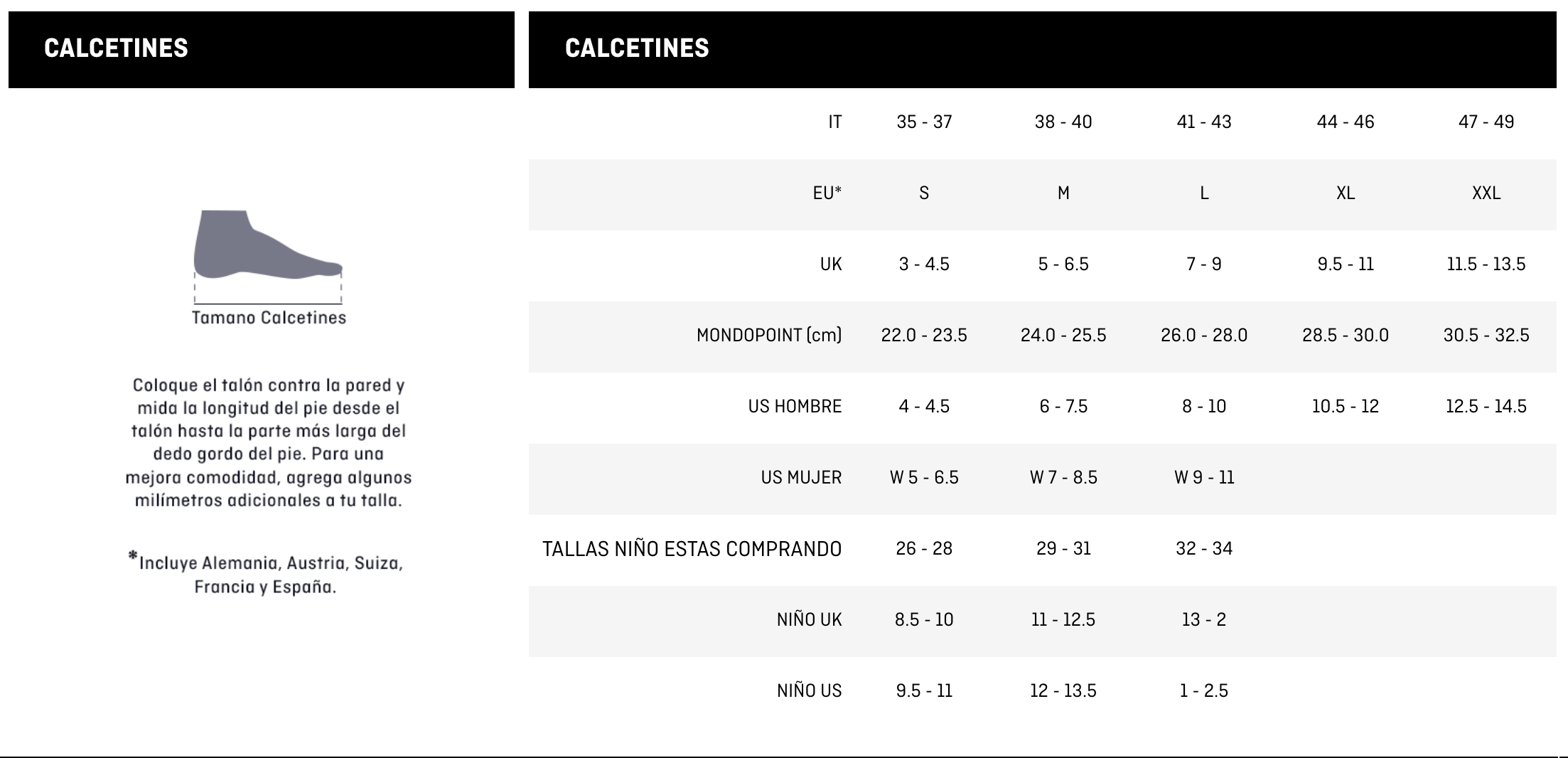Click the US HOMBRE row label

click(x=794, y=407)
